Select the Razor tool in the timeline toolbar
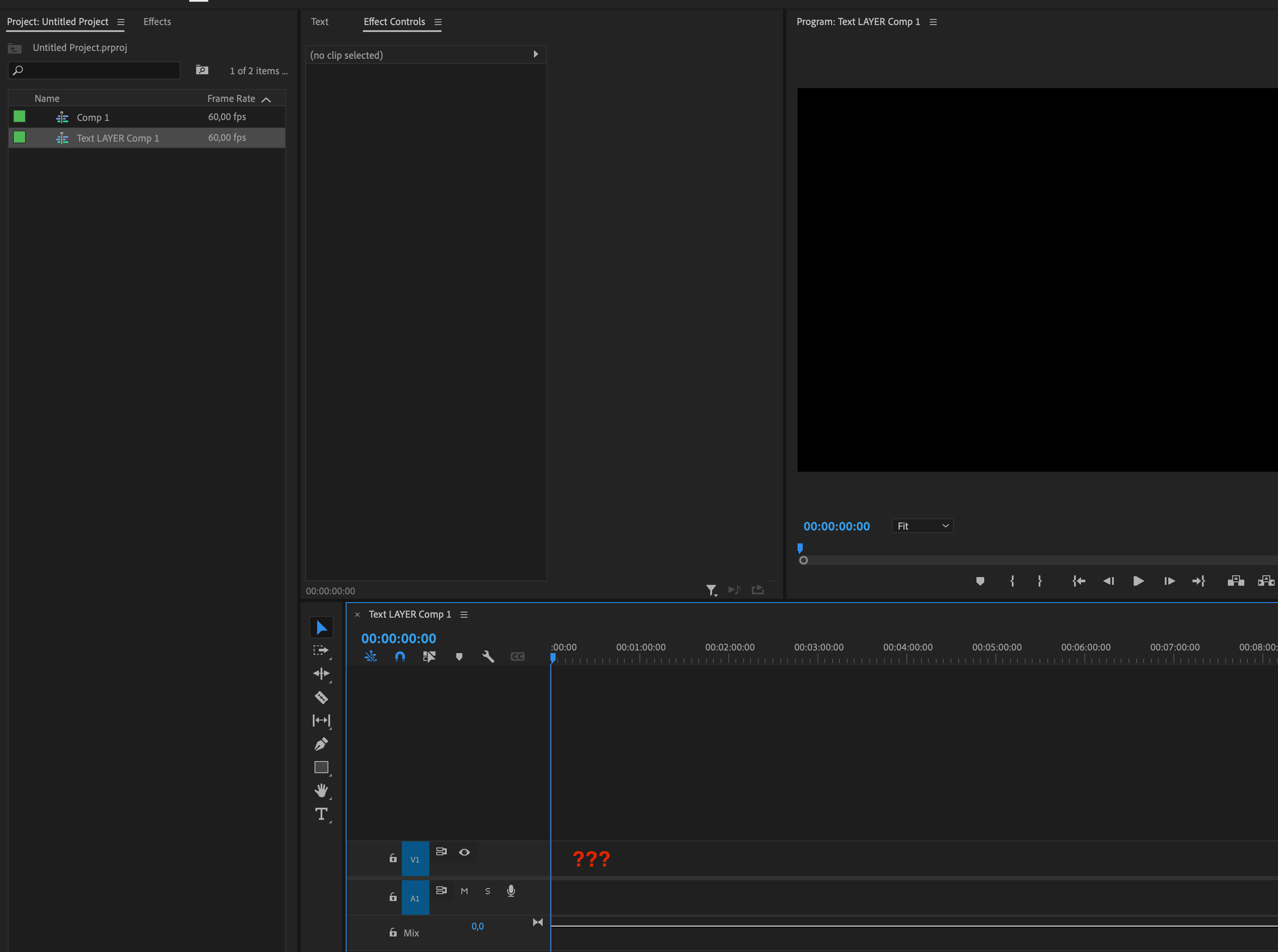The height and width of the screenshot is (952, 1278). [x=322, y=697]
